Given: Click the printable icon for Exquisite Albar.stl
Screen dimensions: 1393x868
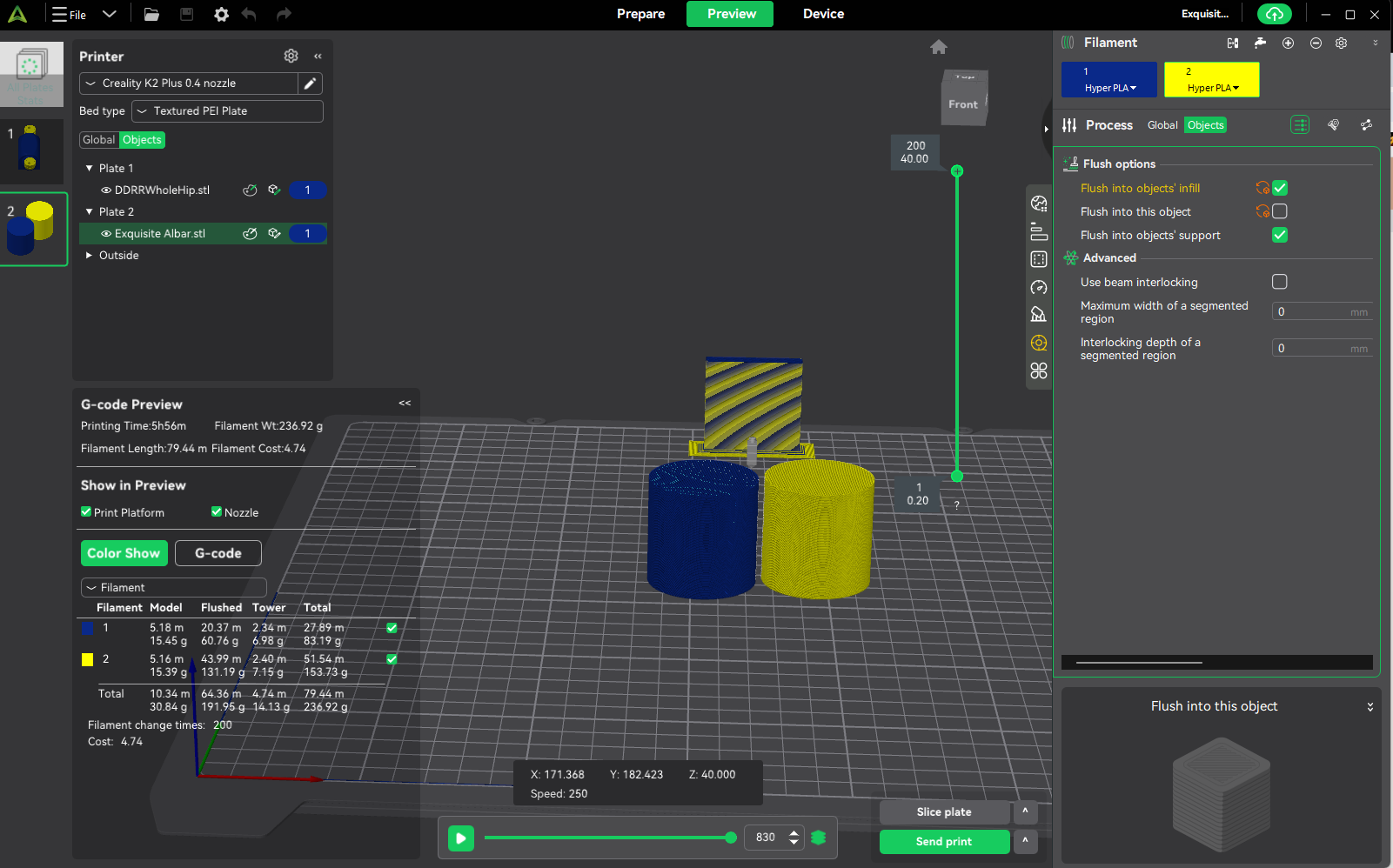Looking at the screenshot, I should coord(250,233).
